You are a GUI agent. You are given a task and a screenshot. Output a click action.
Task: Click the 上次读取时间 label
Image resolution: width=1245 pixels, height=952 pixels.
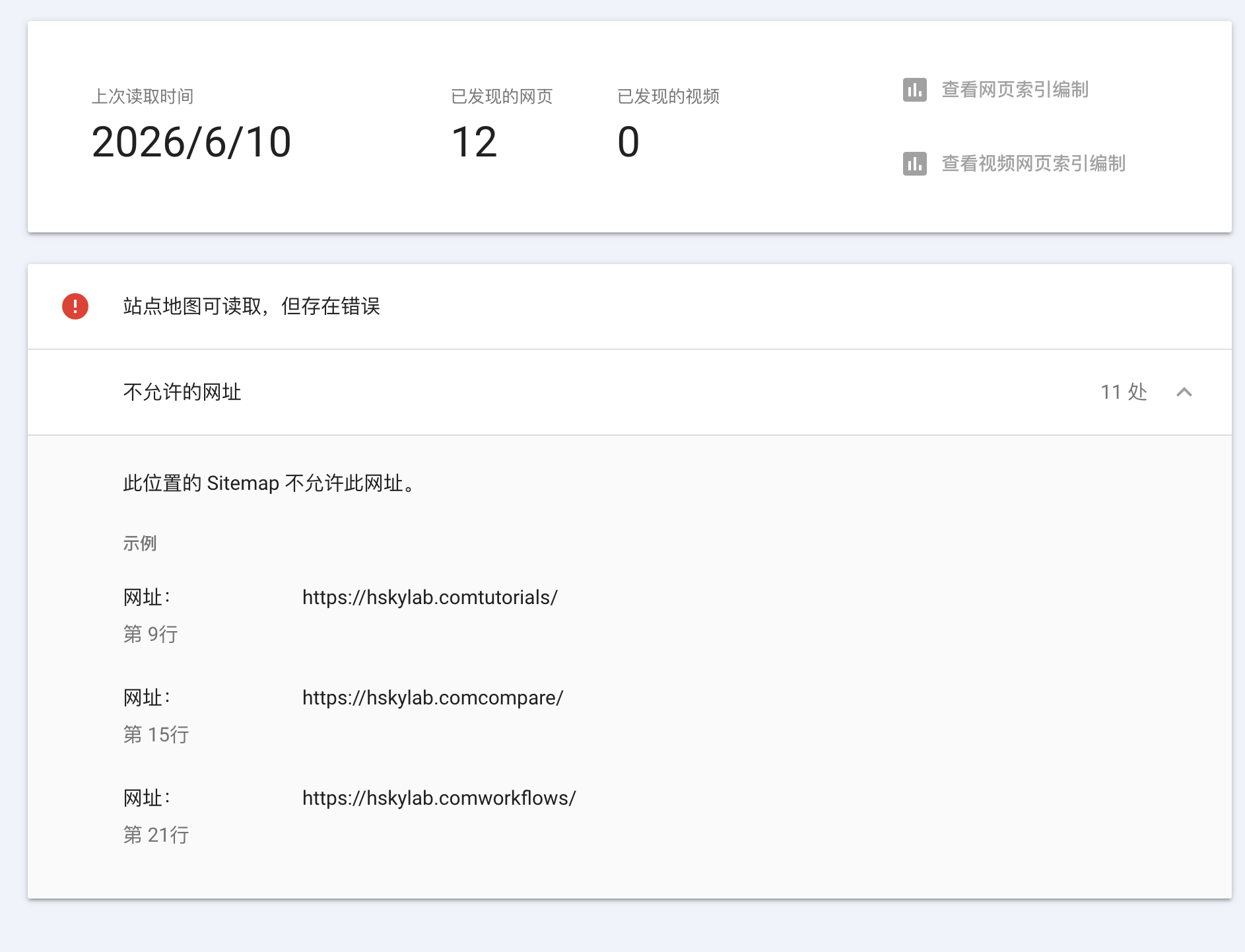(143, 96)
